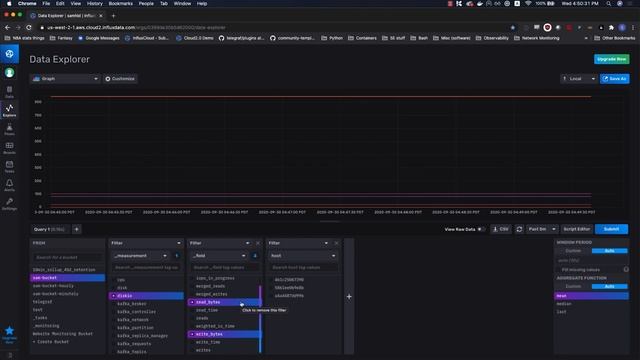
Task: Open the Settings wrench icon in the sidebar
Action: click(9, 204)
